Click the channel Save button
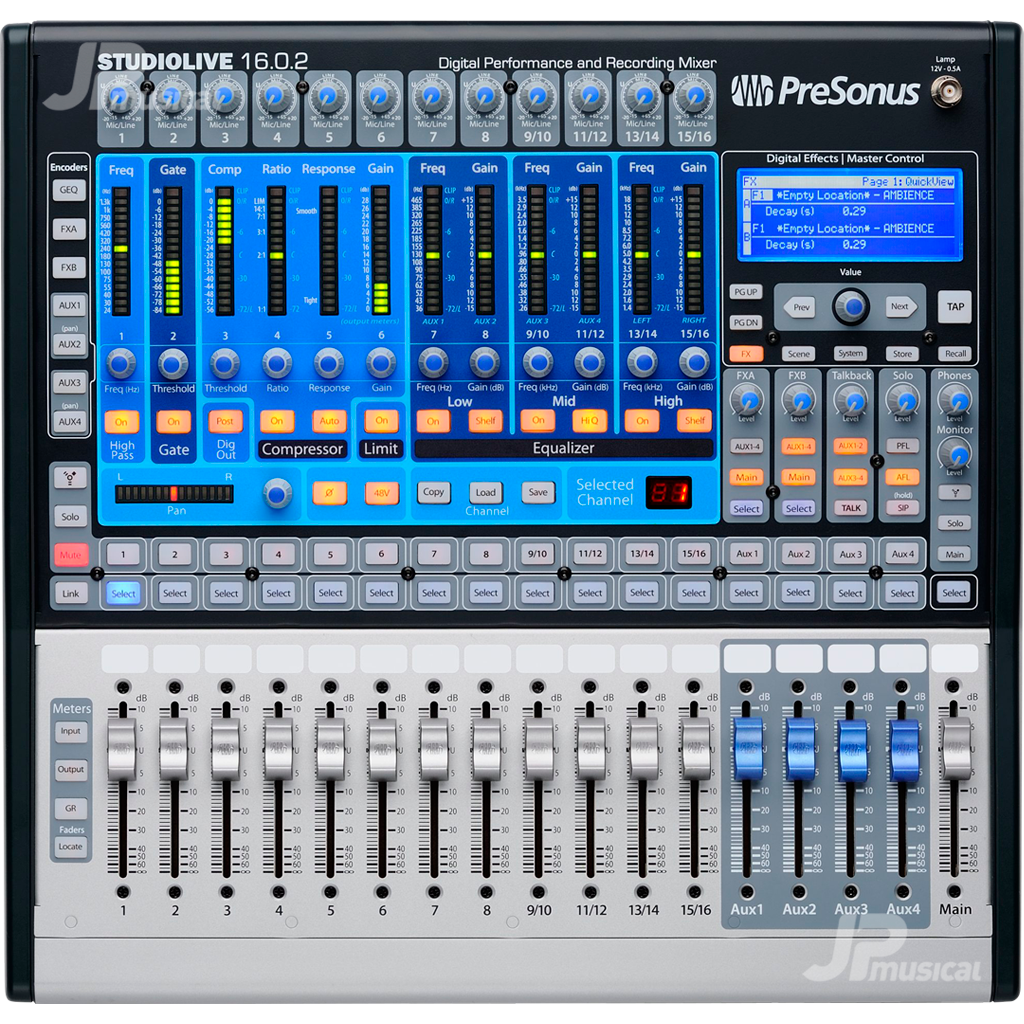1024x1024 pixels. click(x=537, y=492)
